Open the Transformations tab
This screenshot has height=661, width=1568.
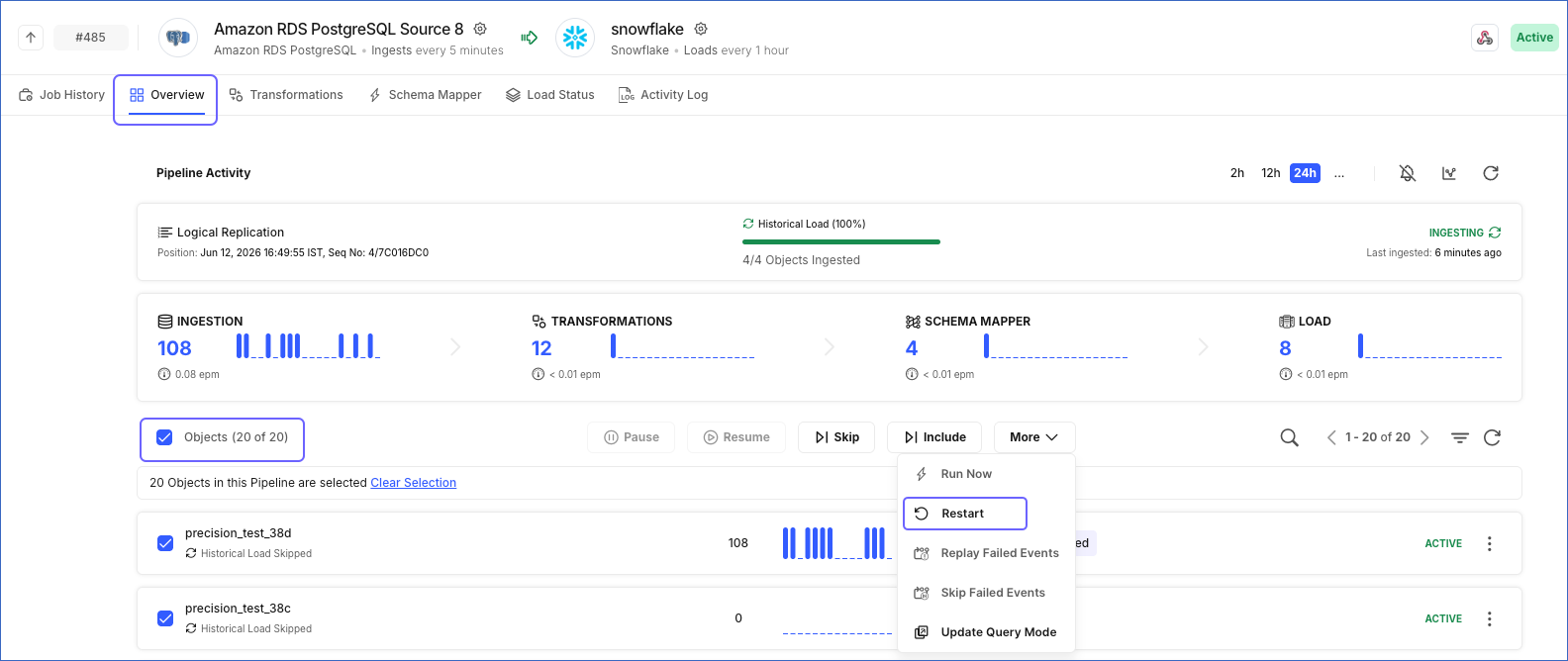coord(286,95)
